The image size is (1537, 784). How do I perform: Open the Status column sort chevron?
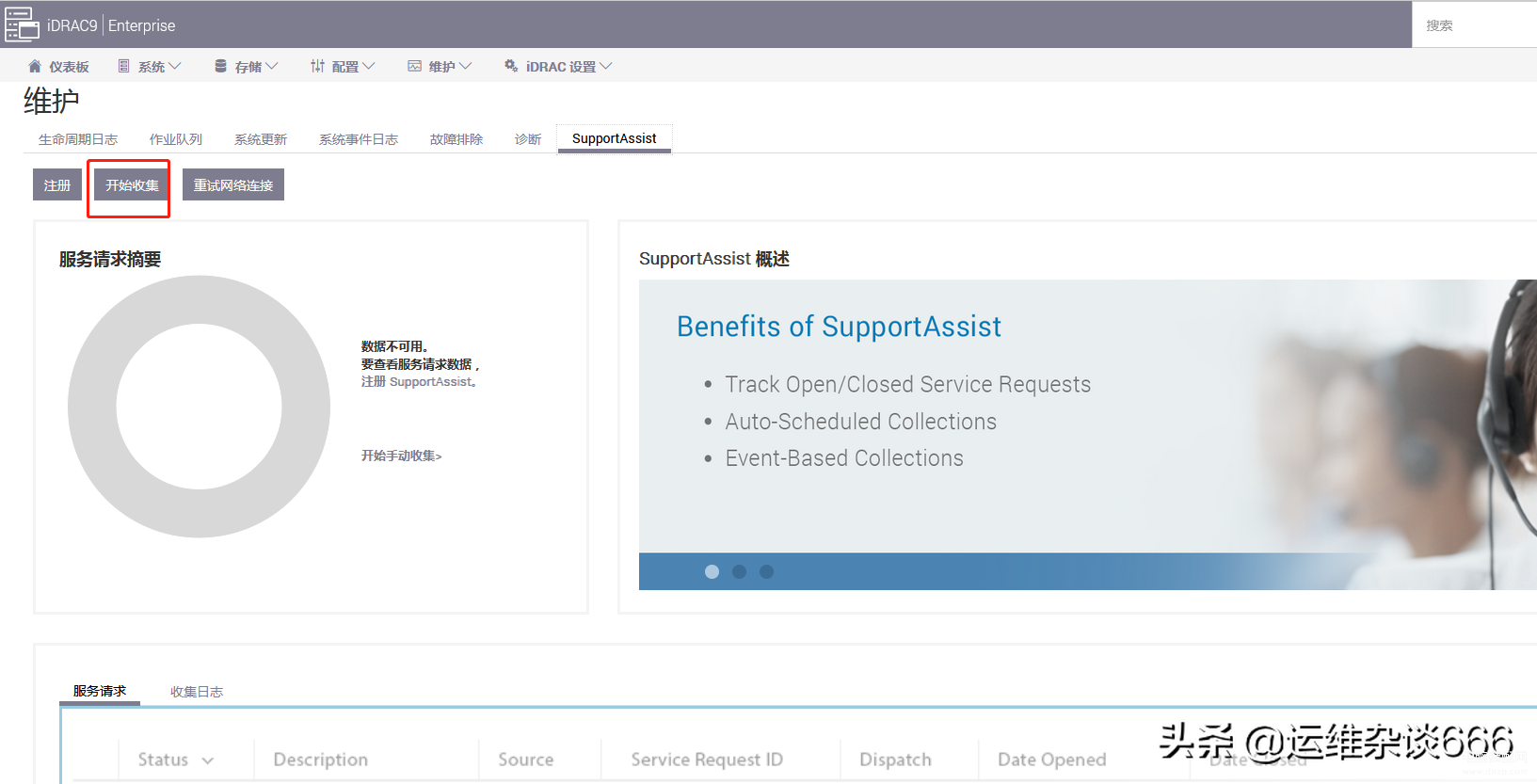[x=208, y=760]
